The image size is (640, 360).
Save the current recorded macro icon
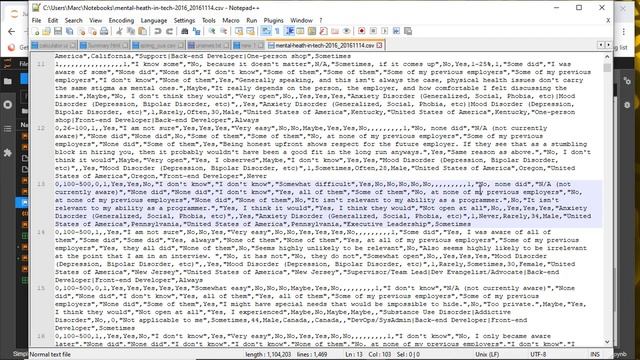pos(408,31)
